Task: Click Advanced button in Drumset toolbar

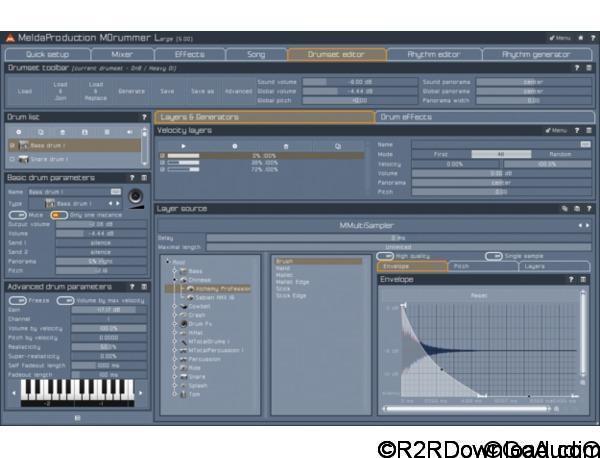Action: 238,91
